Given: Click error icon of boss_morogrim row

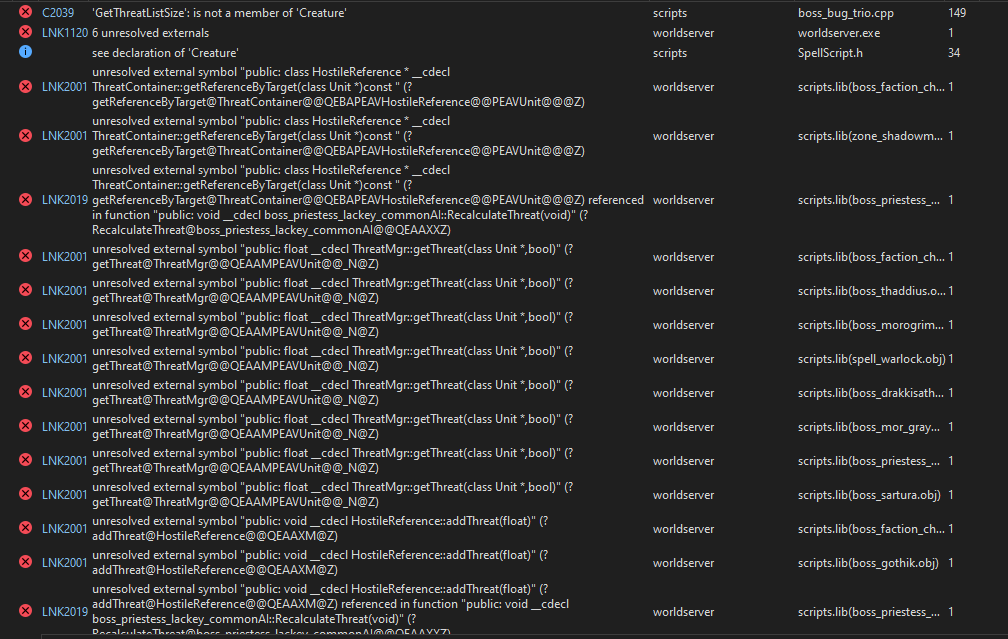Looking at the screenshot, I should pos(26,324).
